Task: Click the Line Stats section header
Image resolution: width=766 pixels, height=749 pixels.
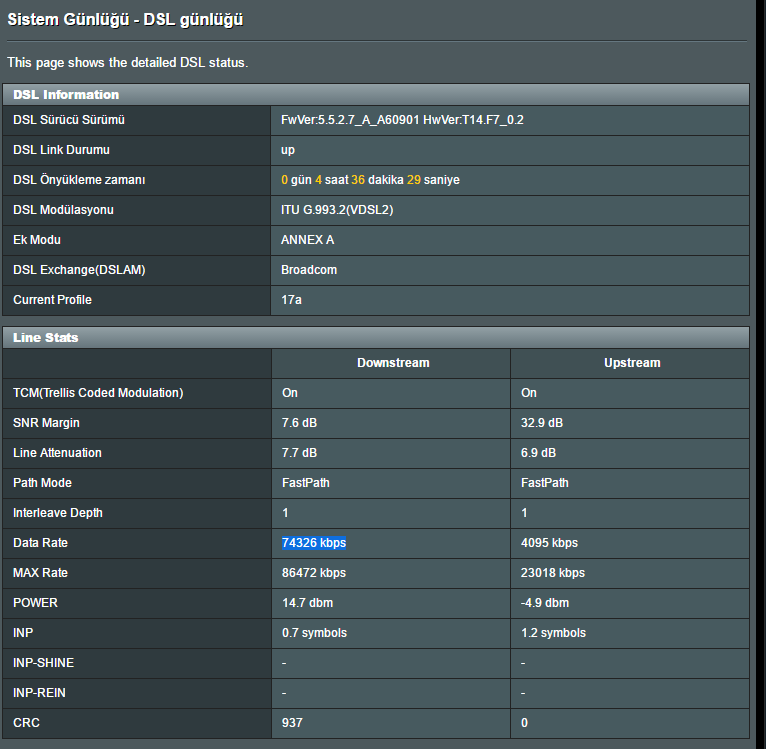Action: [x=376, y=337]
